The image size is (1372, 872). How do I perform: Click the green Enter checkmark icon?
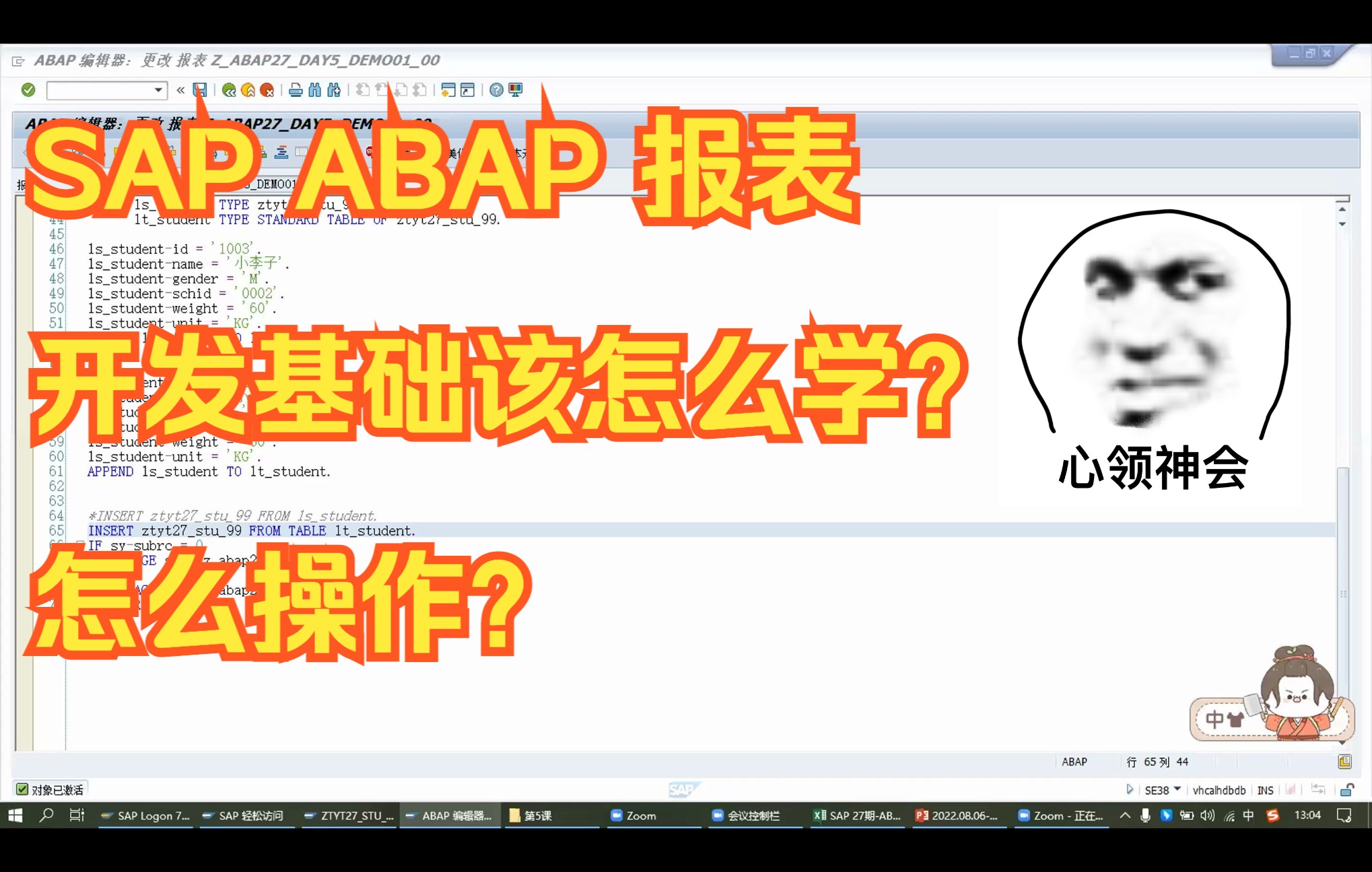tap(28, 89)
